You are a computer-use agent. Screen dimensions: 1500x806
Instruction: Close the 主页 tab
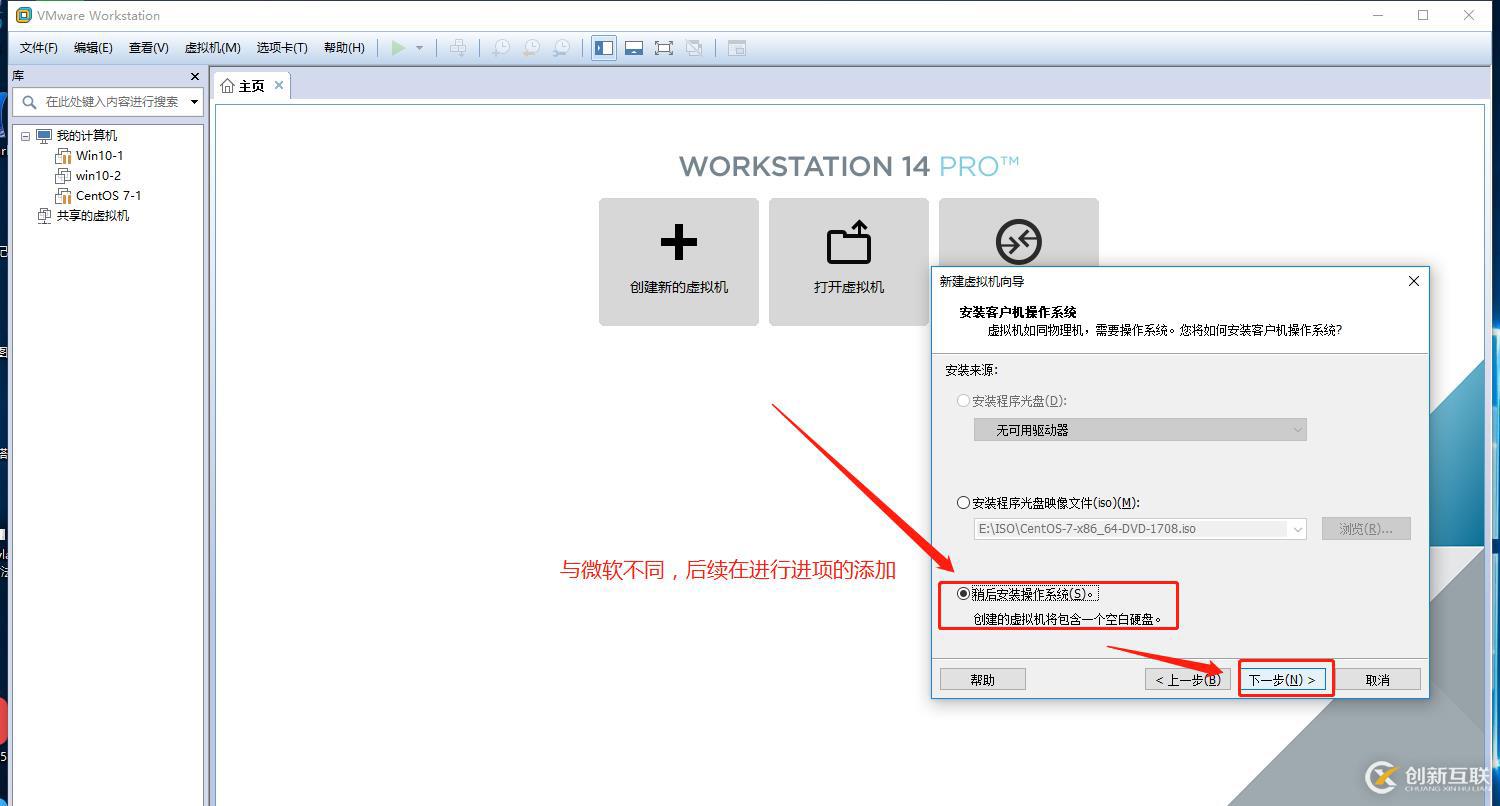279,85
